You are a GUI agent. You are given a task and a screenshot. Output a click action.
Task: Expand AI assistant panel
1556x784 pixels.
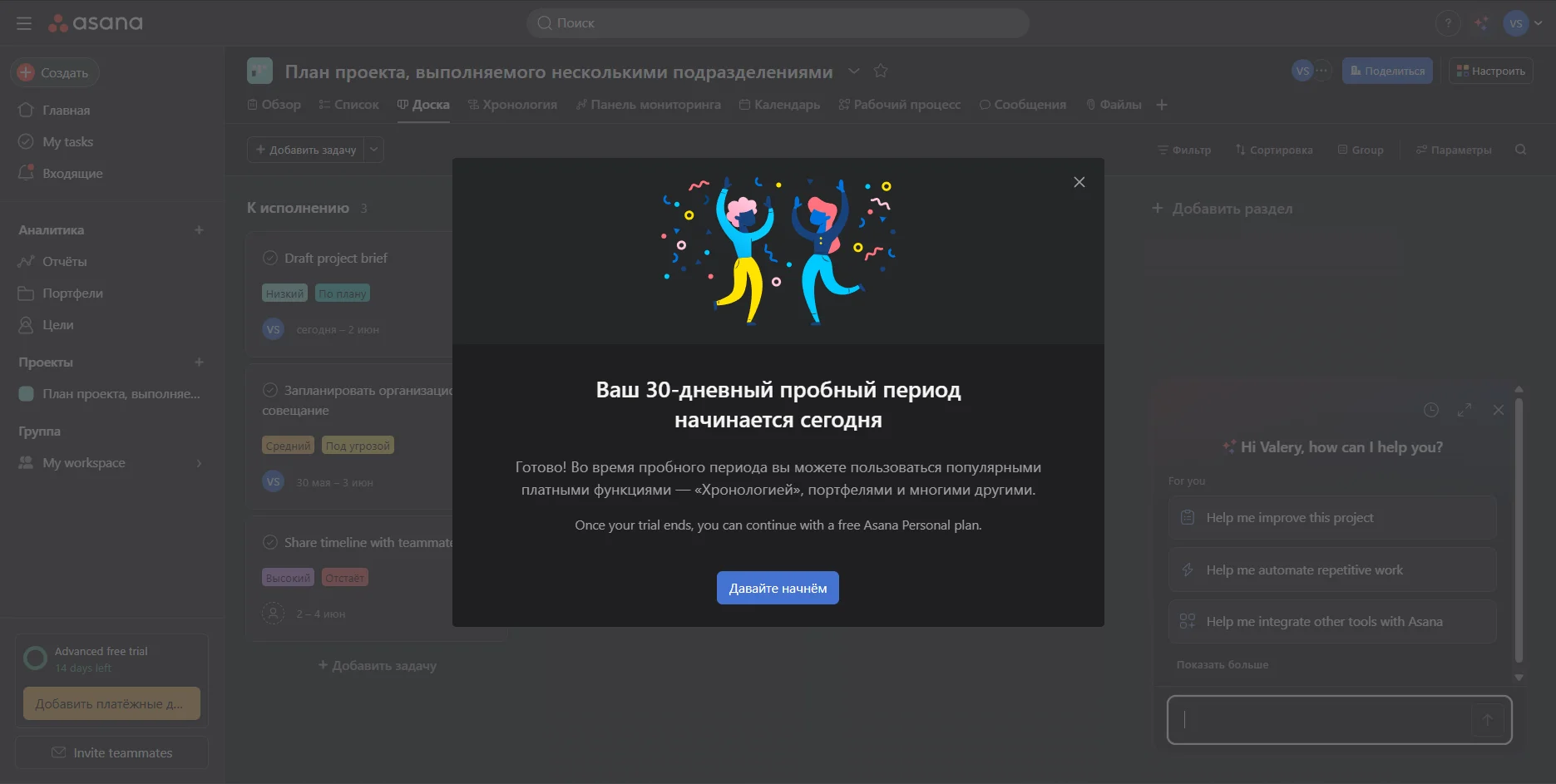point(1465,410)
